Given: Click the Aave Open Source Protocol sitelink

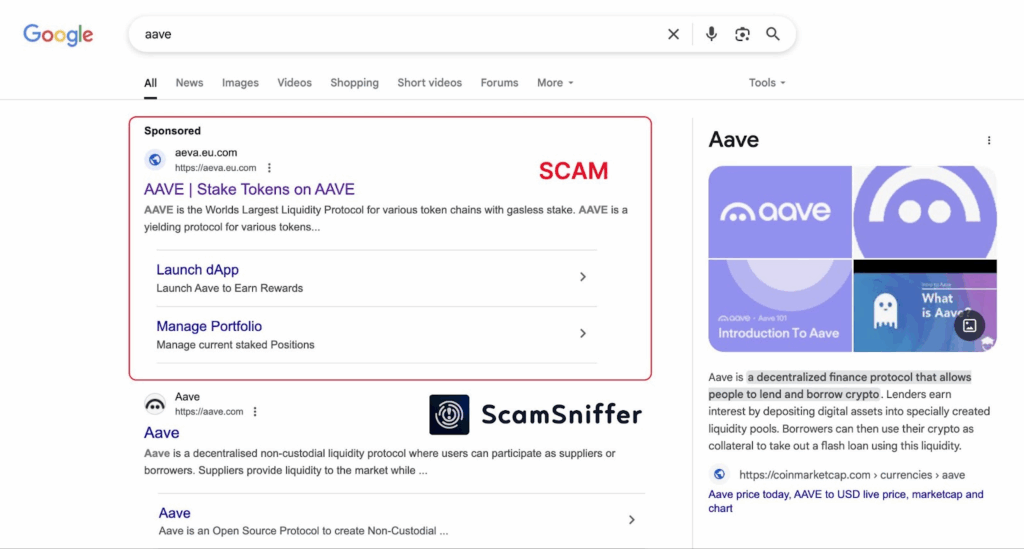Looking at the screenshot, I should (174, 513).
